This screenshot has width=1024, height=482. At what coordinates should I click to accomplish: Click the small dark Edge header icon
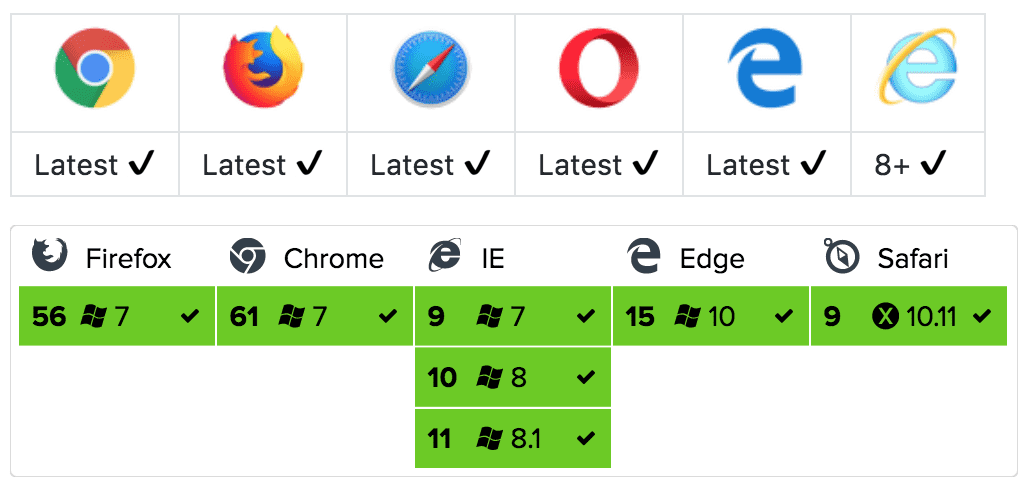tap(644, 256)
